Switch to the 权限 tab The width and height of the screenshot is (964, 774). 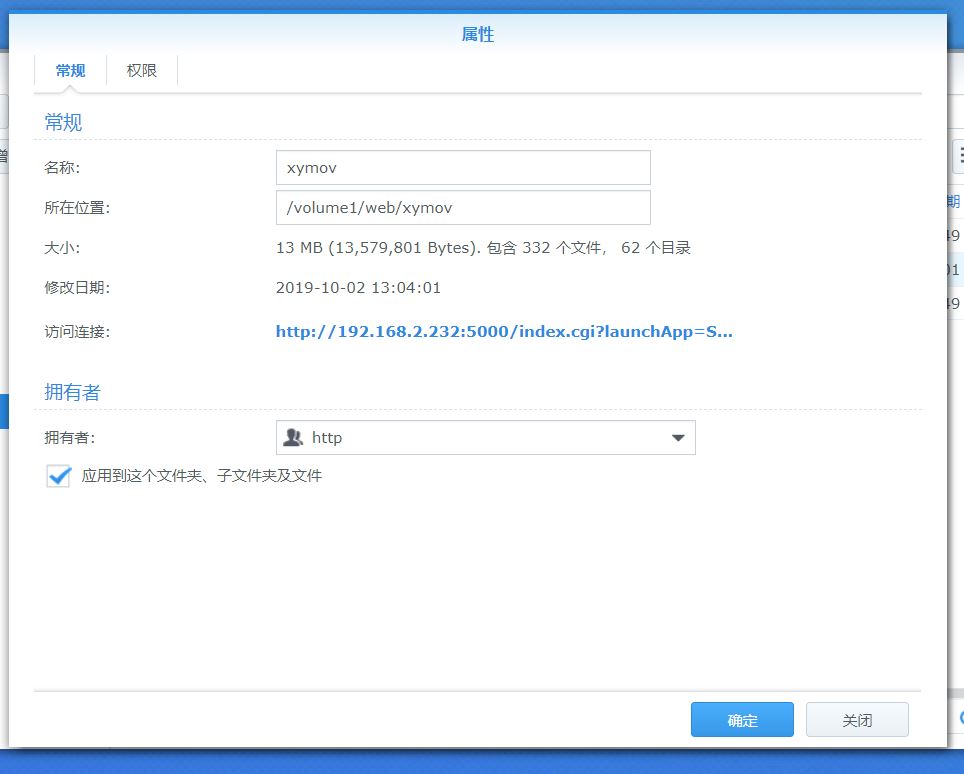click(x=142, y=71)
